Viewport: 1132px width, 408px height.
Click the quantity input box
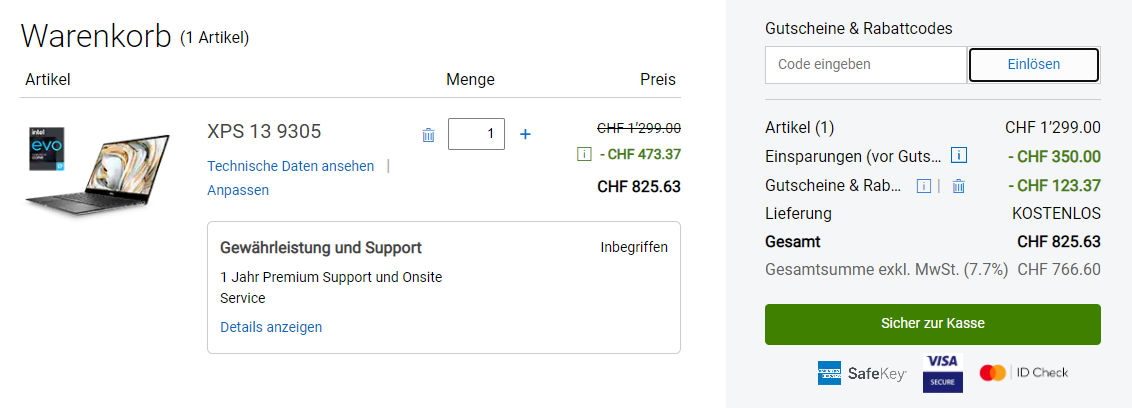[476, 134]
